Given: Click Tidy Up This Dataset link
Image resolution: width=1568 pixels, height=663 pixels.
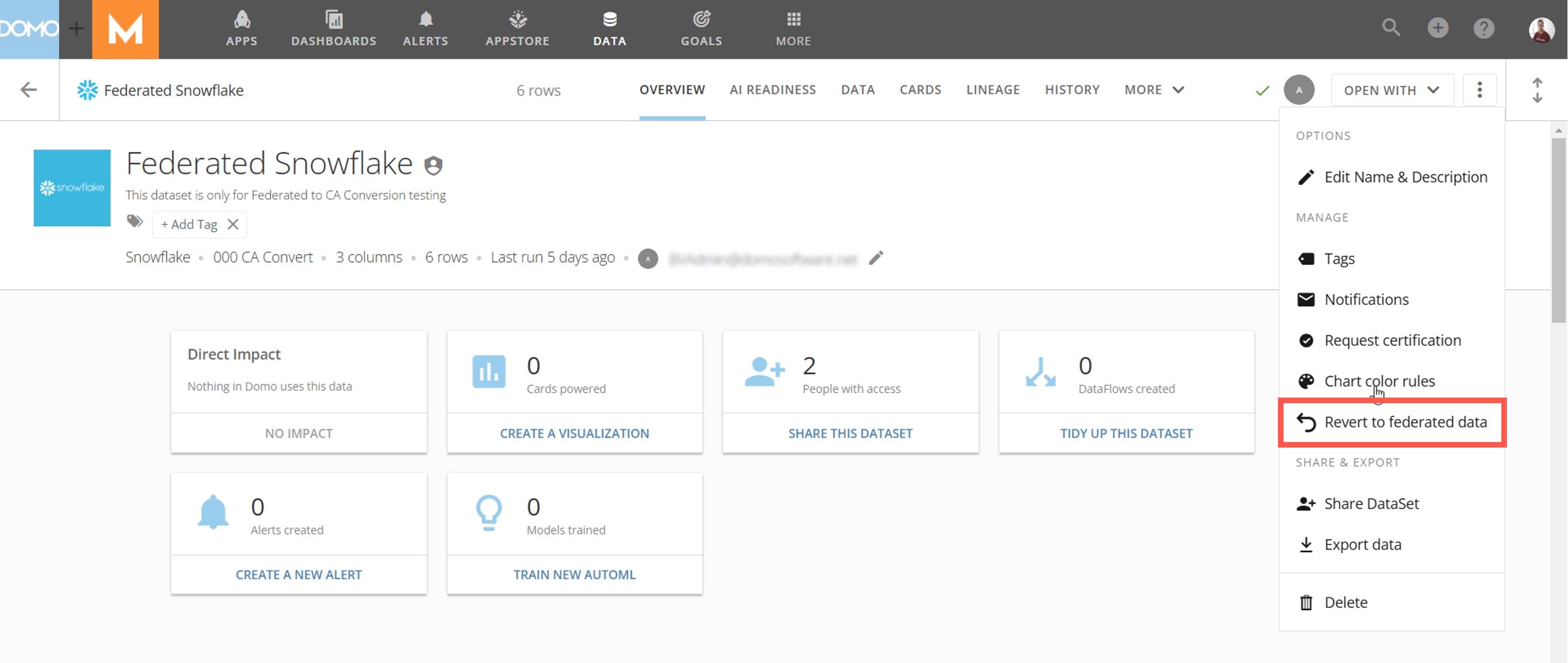Looking at the screenshot, I should tap(1126, 433).
